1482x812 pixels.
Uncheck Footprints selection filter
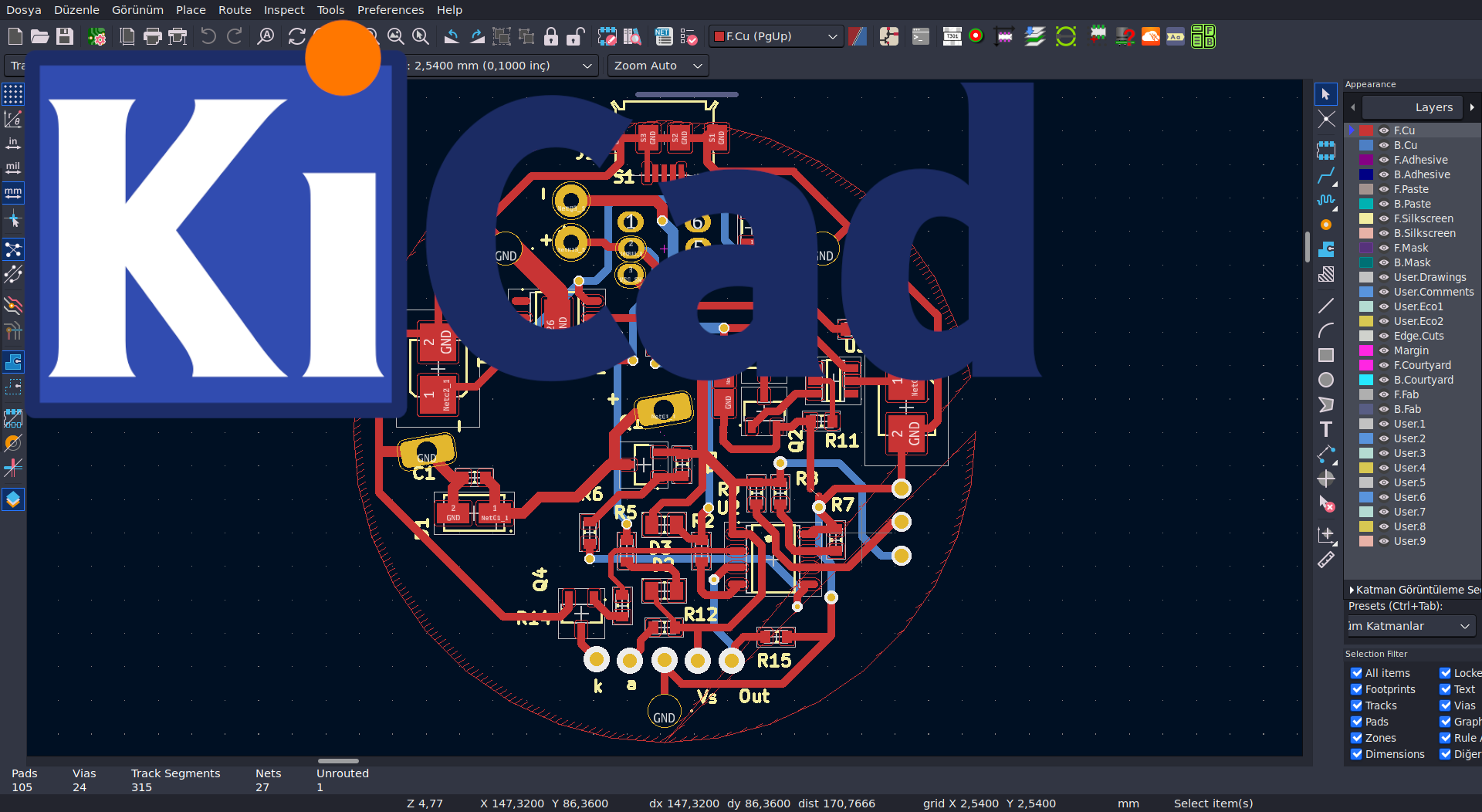(1356, 689)
